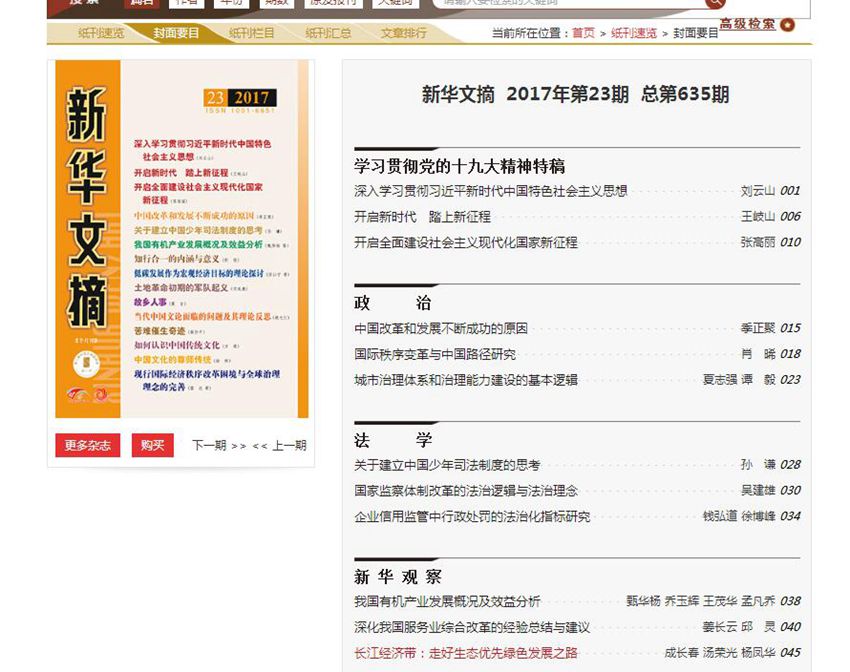Image resolution: width=850 pixels, height=672 pixels.
Task: Click page number 018
Action: pos(790,354)
